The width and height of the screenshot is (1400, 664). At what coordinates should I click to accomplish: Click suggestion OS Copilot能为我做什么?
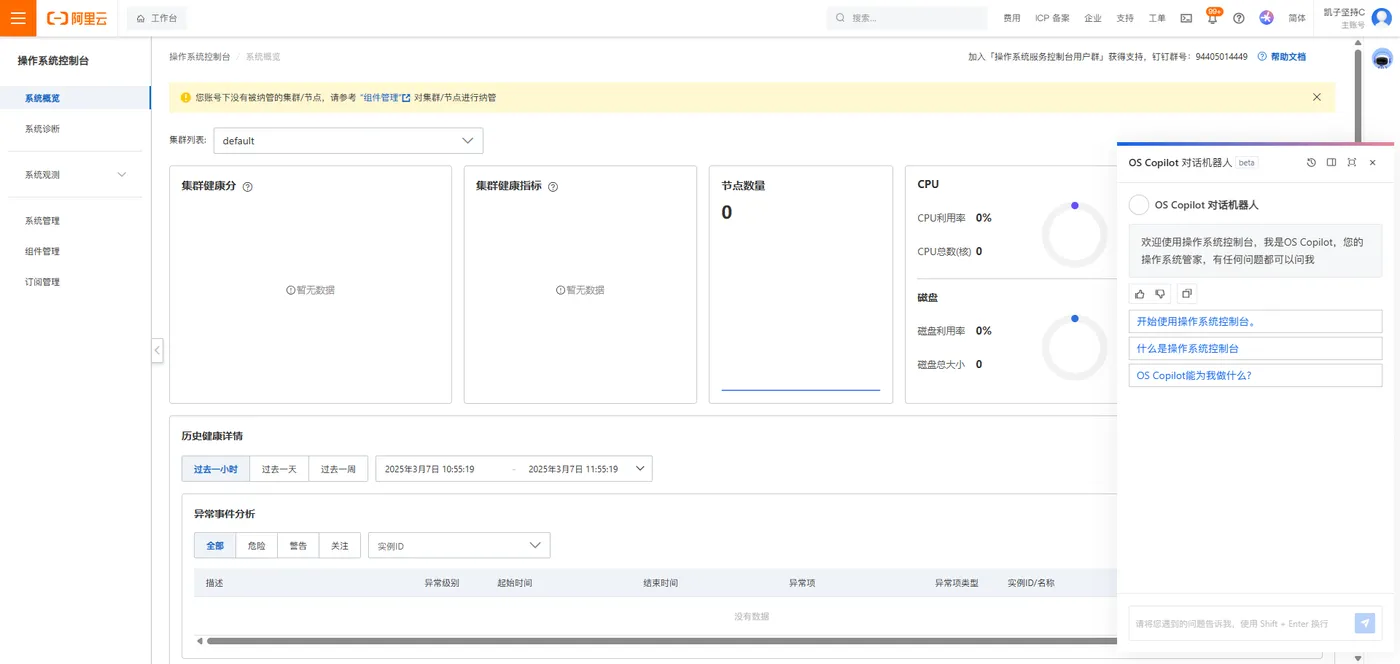1255,376
